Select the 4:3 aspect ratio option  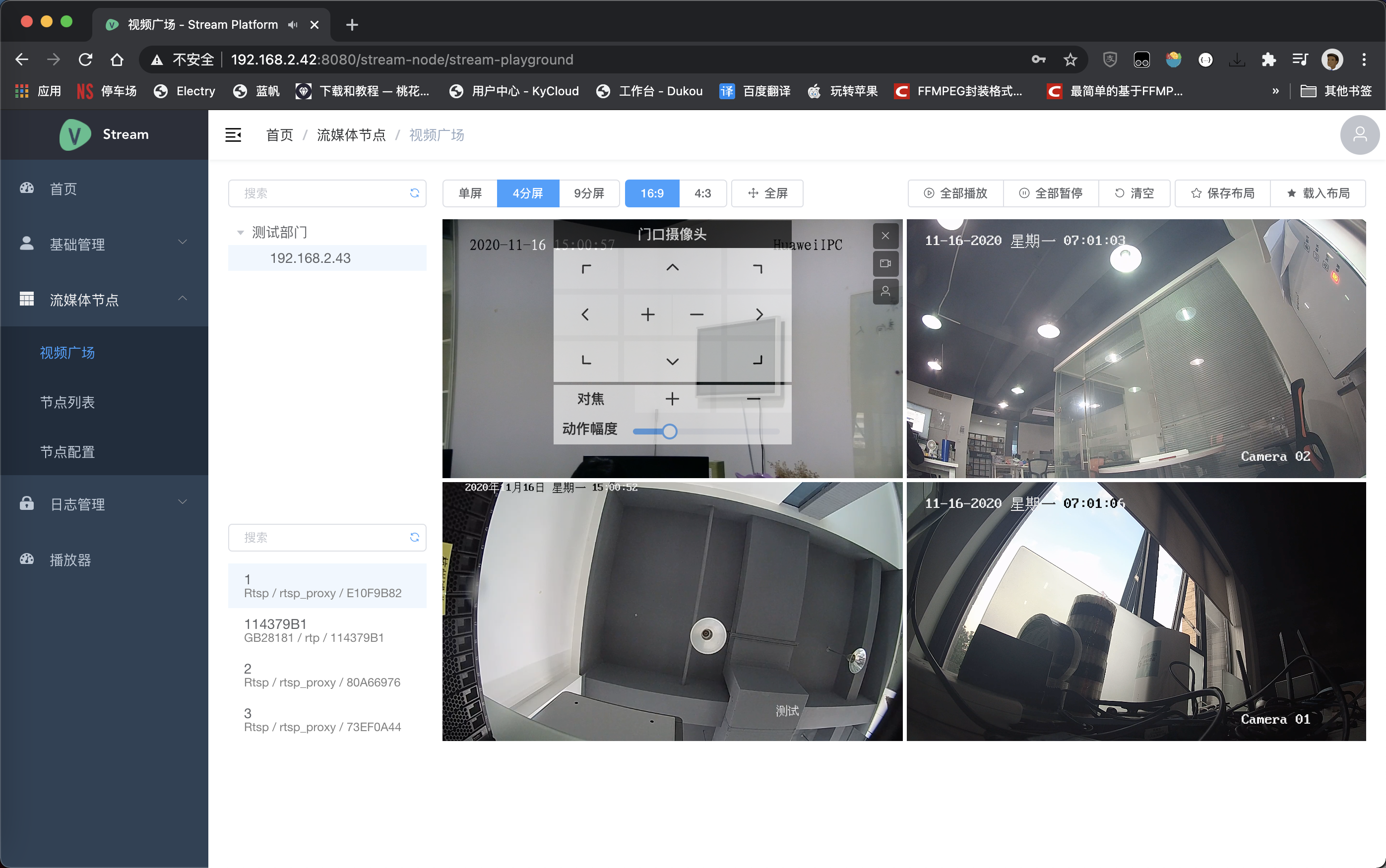pyautogui.click(x=702, y=193)
